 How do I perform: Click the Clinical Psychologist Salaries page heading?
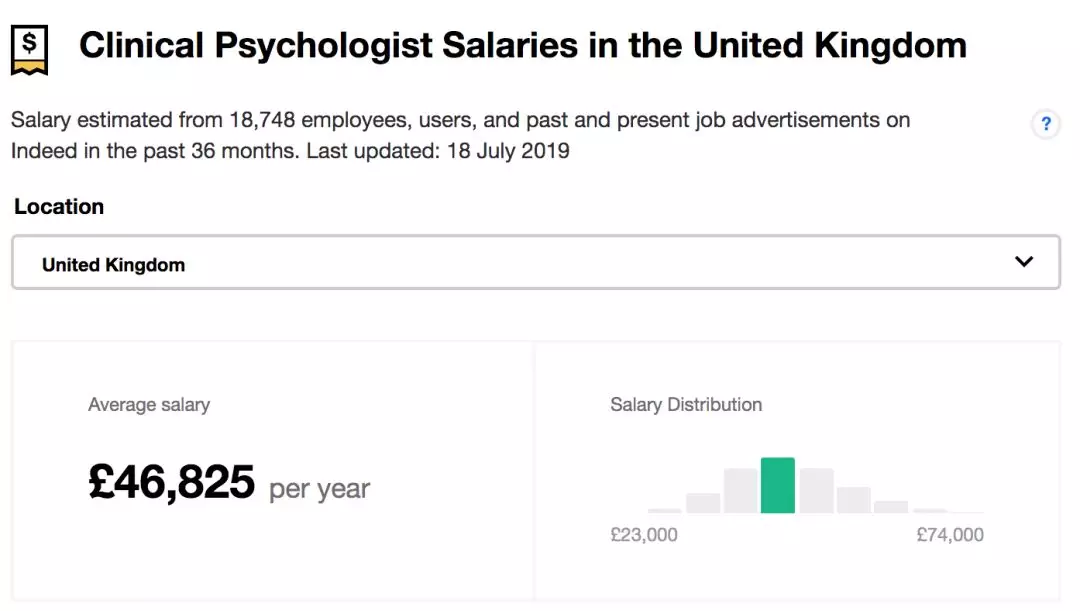[522, 46]
